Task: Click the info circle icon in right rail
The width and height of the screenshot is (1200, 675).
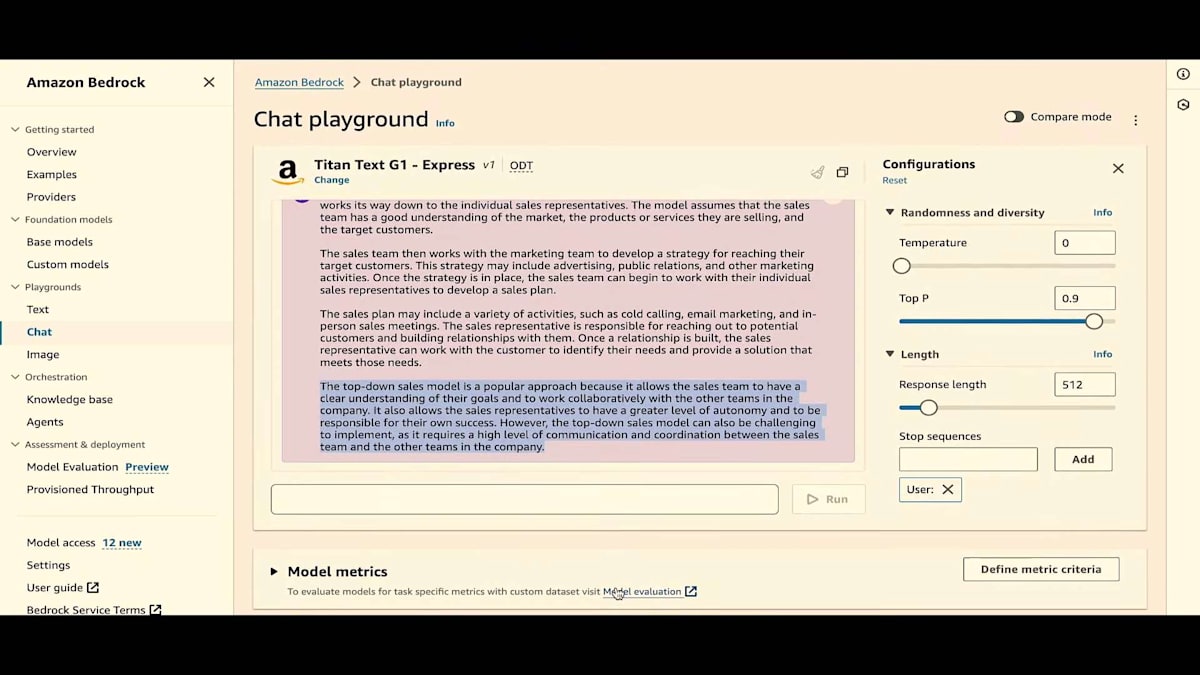Action: click(x=1183, y=74)
